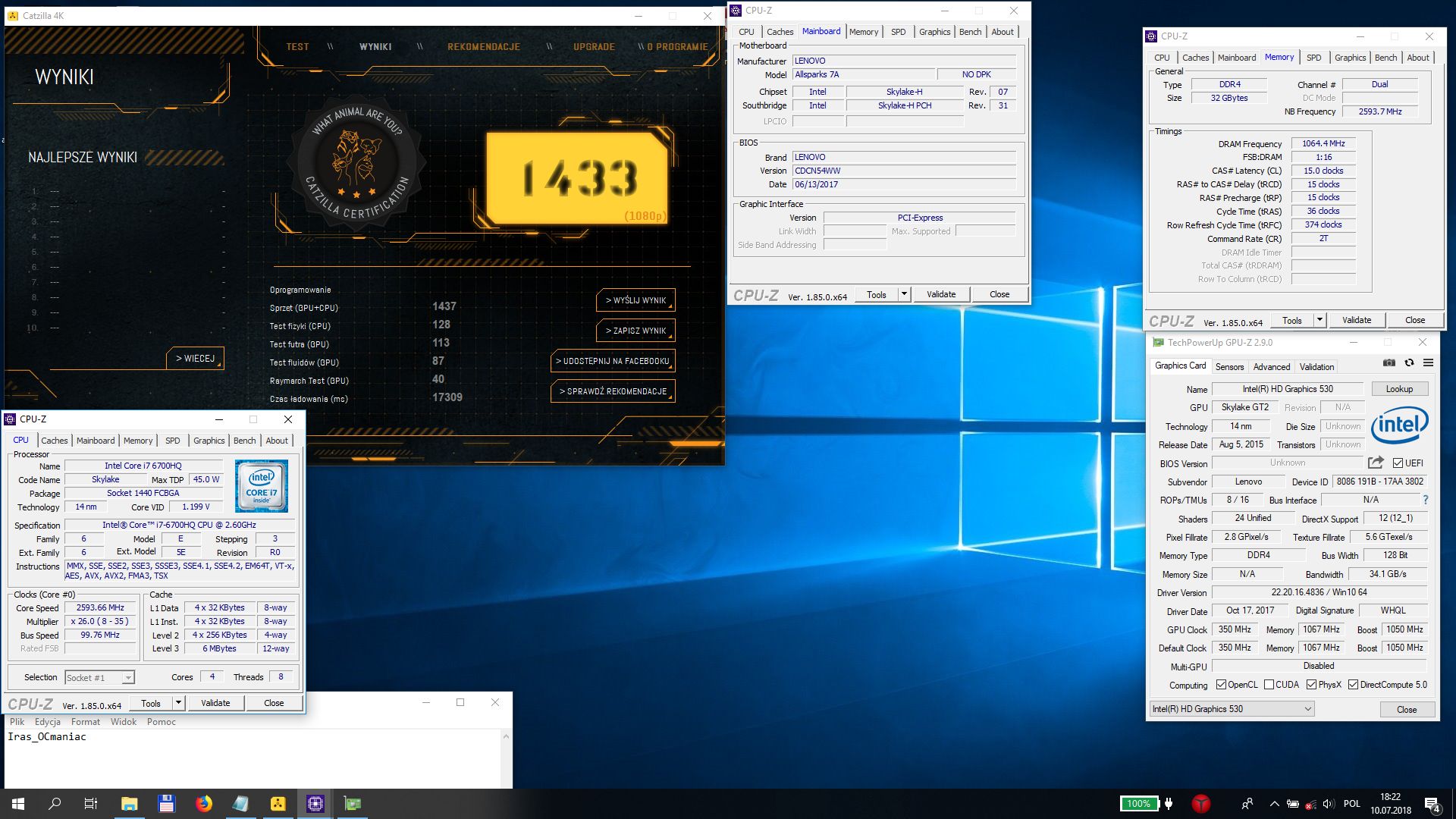
Task: Open the SPD tab in CPU-Z Mainboard window
Action: 898,32
